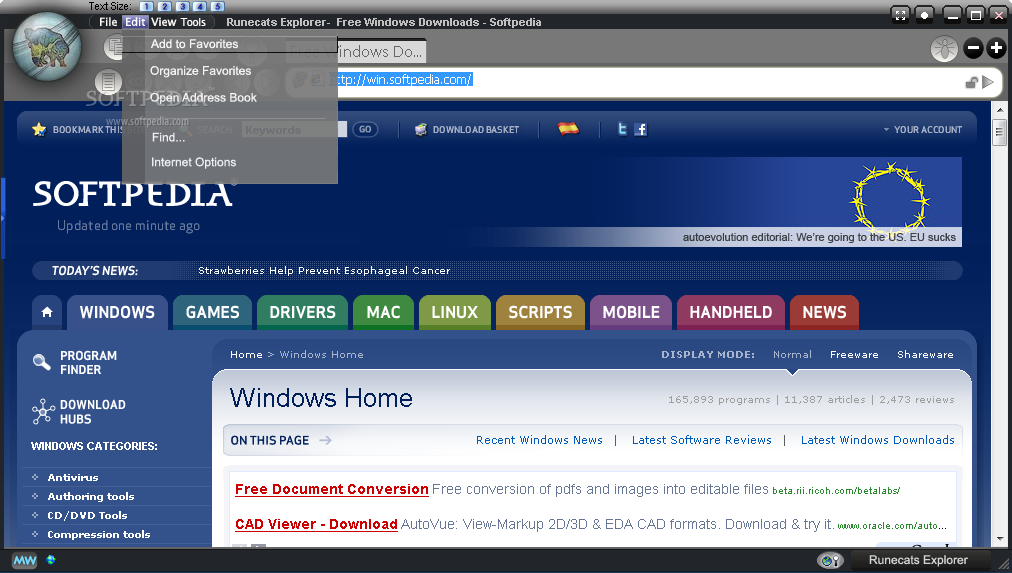Open the Facebook icon link
This screenshot has height=573, width=1012.
(x=640, y=130)
